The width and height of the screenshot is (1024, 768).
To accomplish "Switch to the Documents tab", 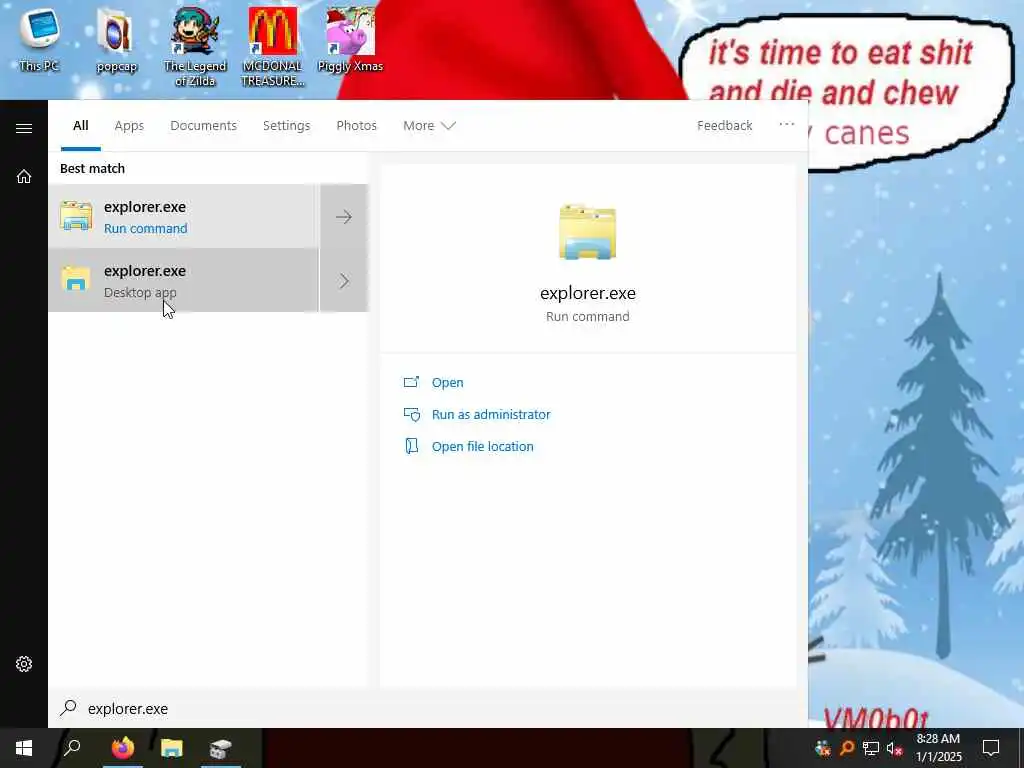I will pyautogui.click(x=203, y=125).
